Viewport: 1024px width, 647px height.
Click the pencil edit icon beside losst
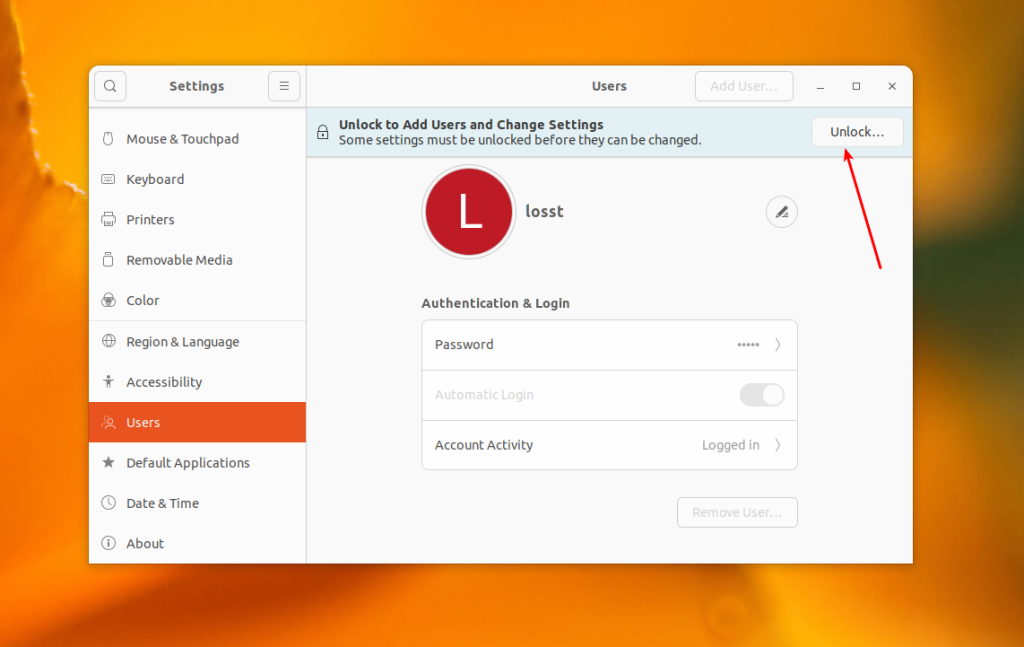(781, 212)
